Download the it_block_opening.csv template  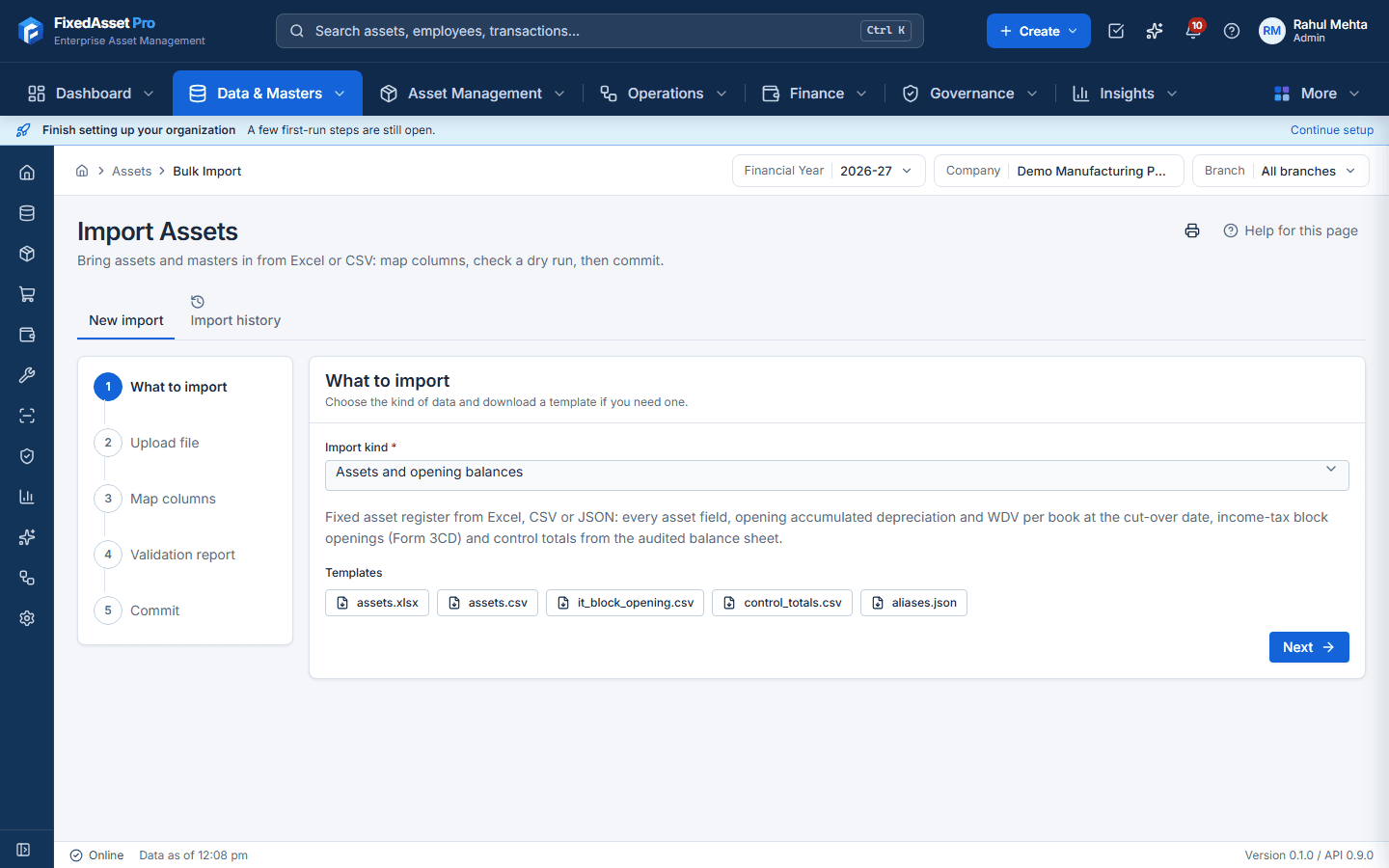click(x=625, y=603)
